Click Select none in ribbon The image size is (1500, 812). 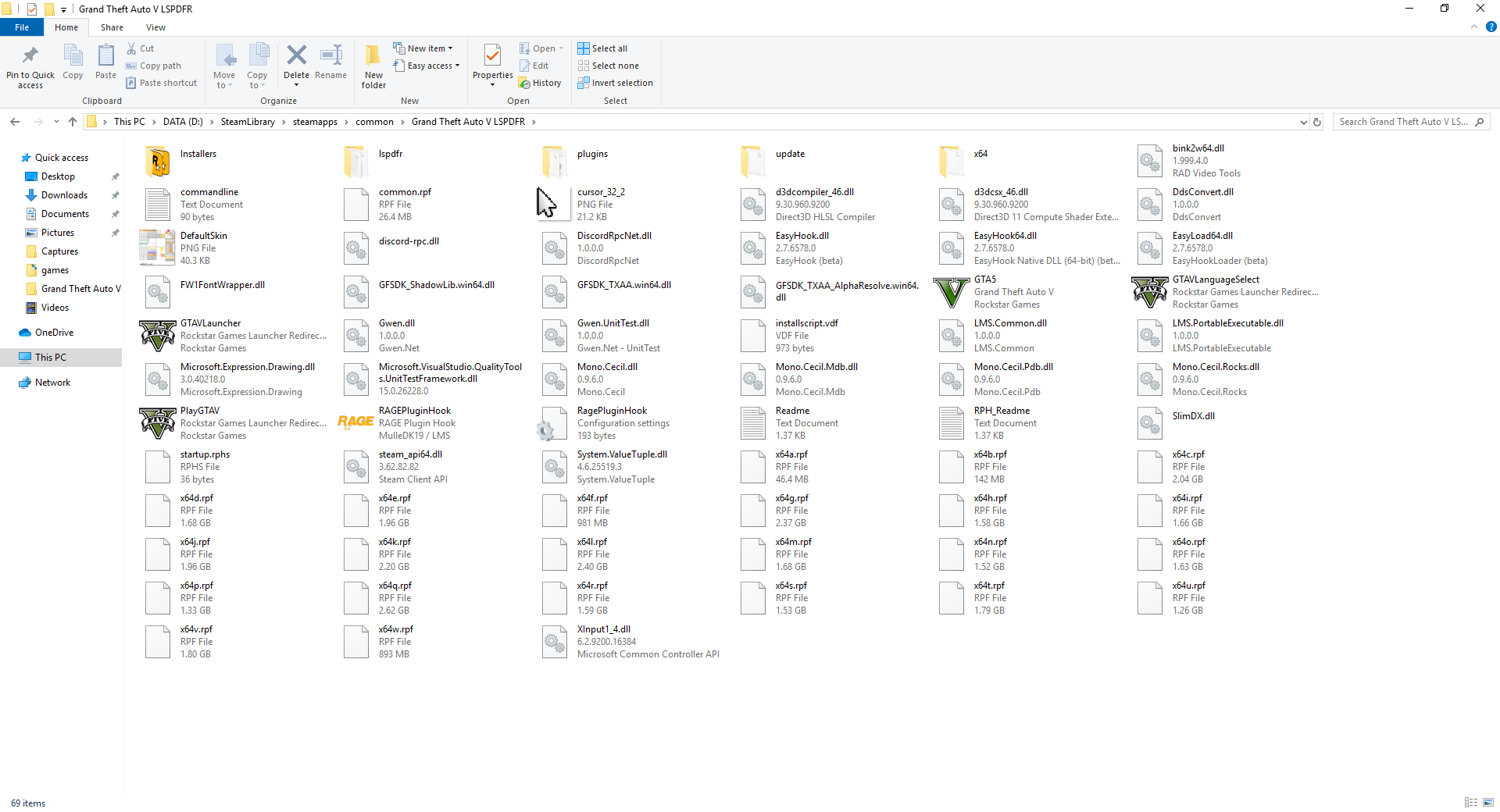[608, 66]
